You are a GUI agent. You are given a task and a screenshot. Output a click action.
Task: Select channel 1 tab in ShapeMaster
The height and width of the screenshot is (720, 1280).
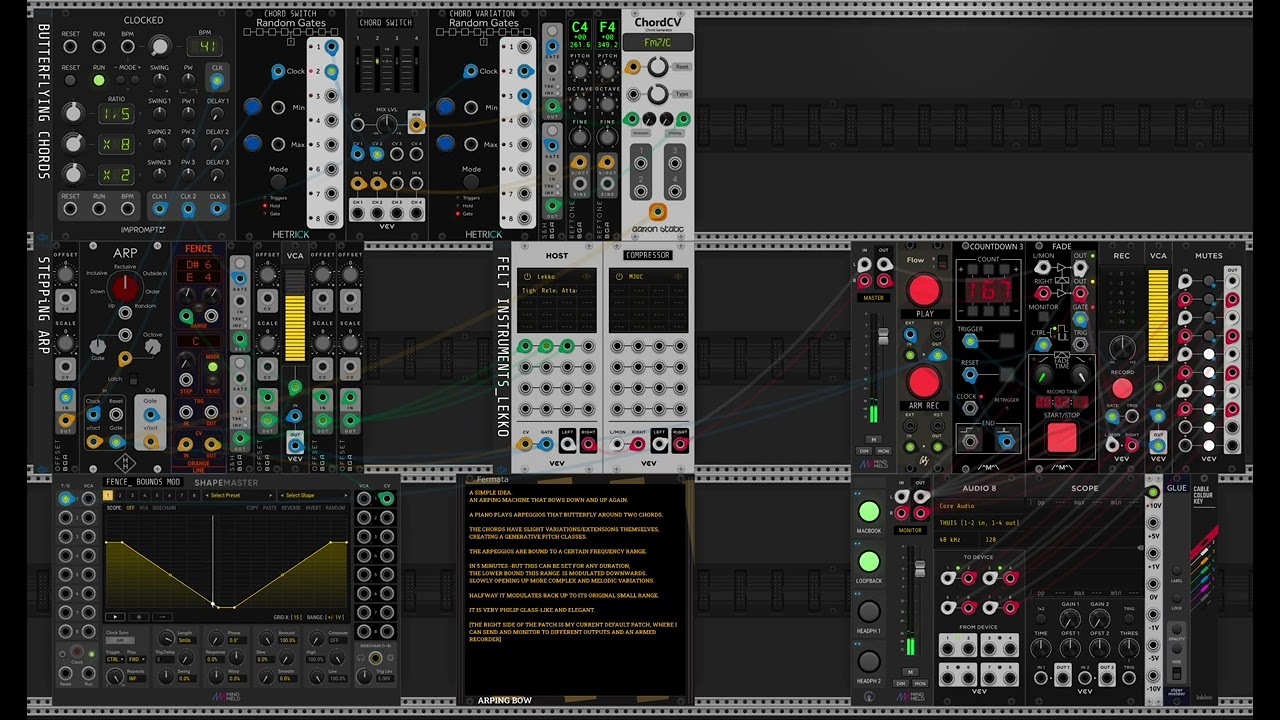coord(108,496)
